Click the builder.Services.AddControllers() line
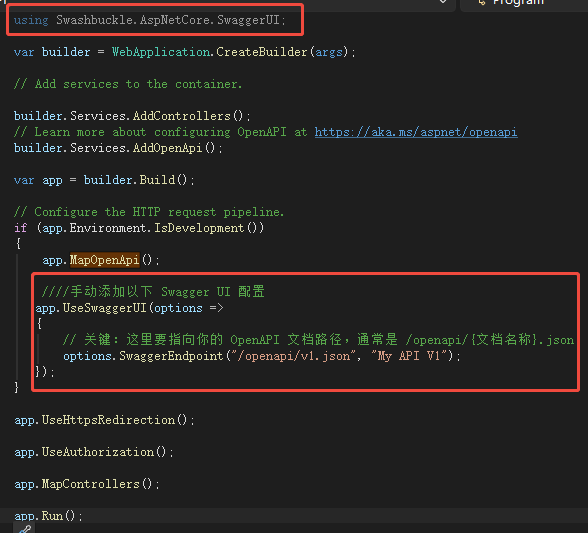The image size is (588, 533). point(132,116)
